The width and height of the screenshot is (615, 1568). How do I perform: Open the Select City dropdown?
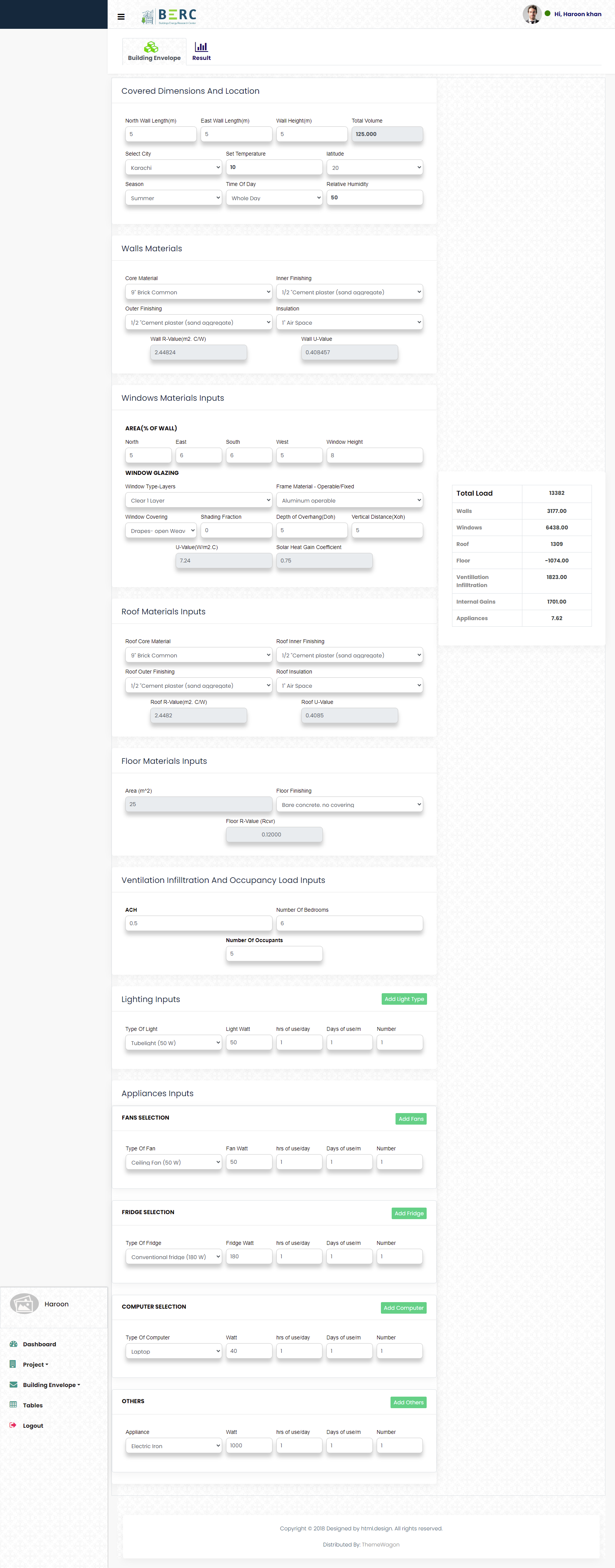click(173, 168)
